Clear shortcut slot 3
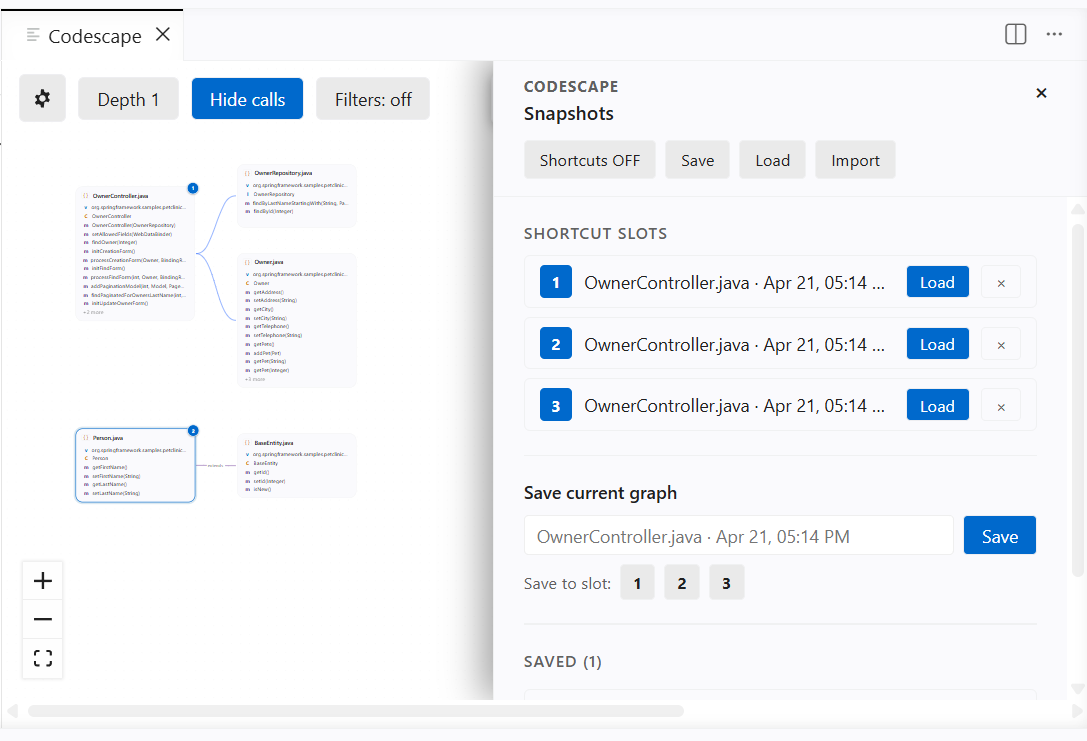1087x741 pixels. (x=1001, y=406)
